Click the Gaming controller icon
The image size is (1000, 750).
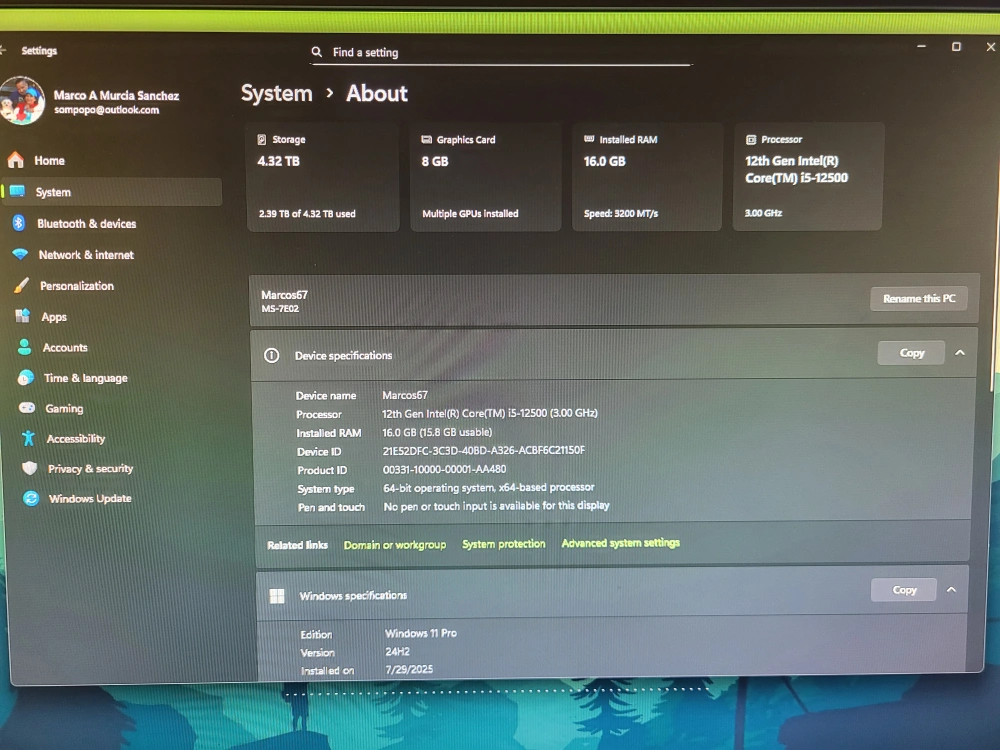(27, 408)
